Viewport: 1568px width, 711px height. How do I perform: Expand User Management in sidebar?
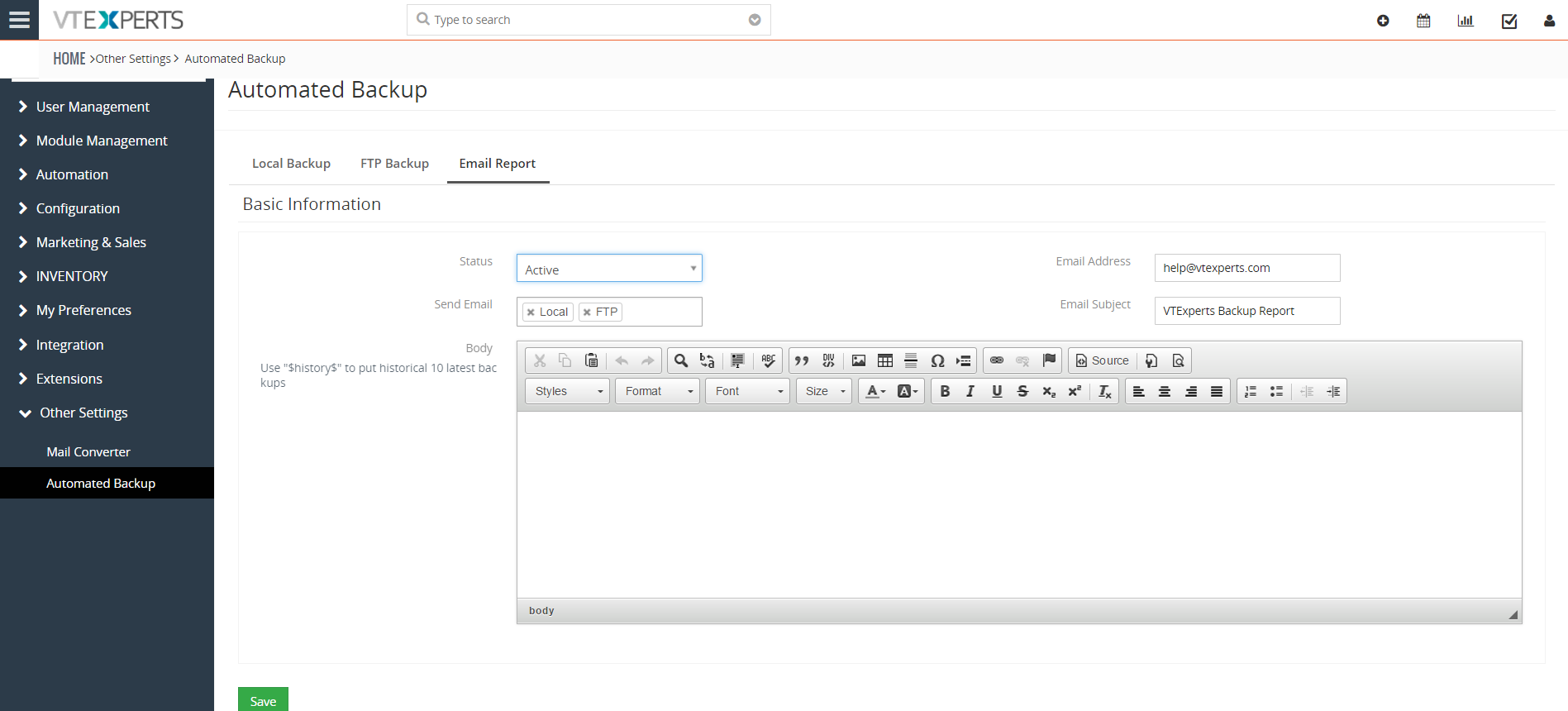coord(93,107)
